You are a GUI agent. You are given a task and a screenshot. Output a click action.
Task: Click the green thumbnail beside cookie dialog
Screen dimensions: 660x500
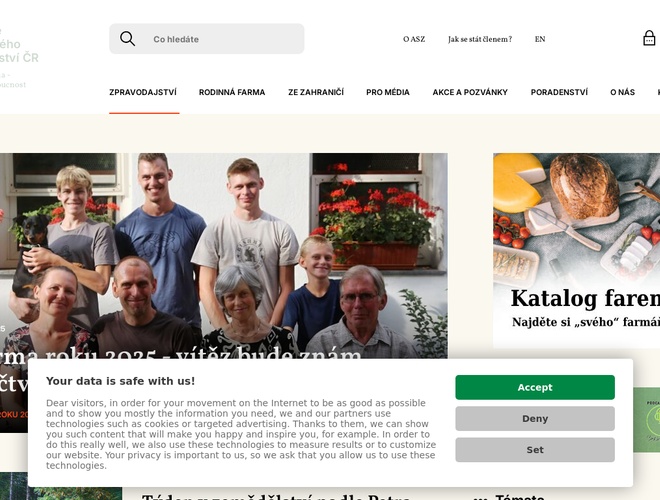pyautogui.click(x=647, y=420)
